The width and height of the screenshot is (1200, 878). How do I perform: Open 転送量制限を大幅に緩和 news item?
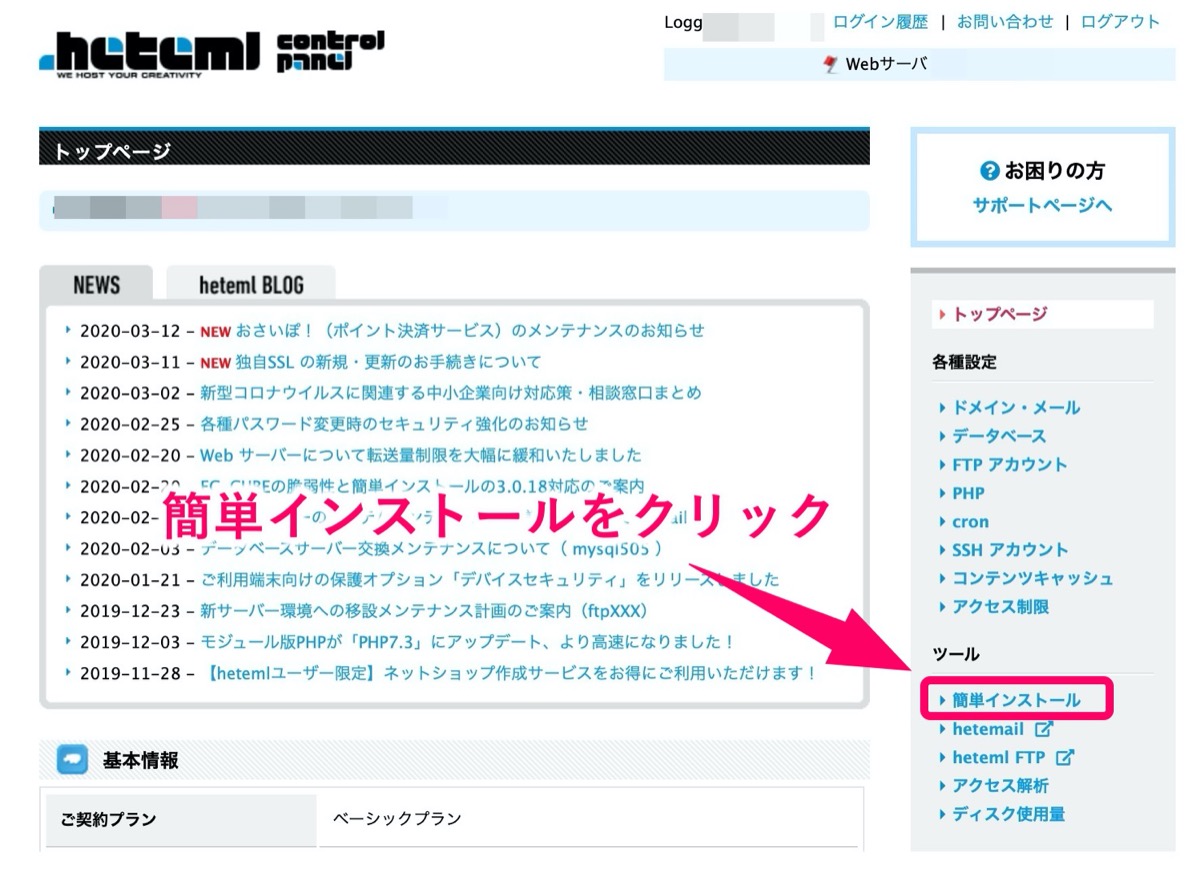coord(421,455)
